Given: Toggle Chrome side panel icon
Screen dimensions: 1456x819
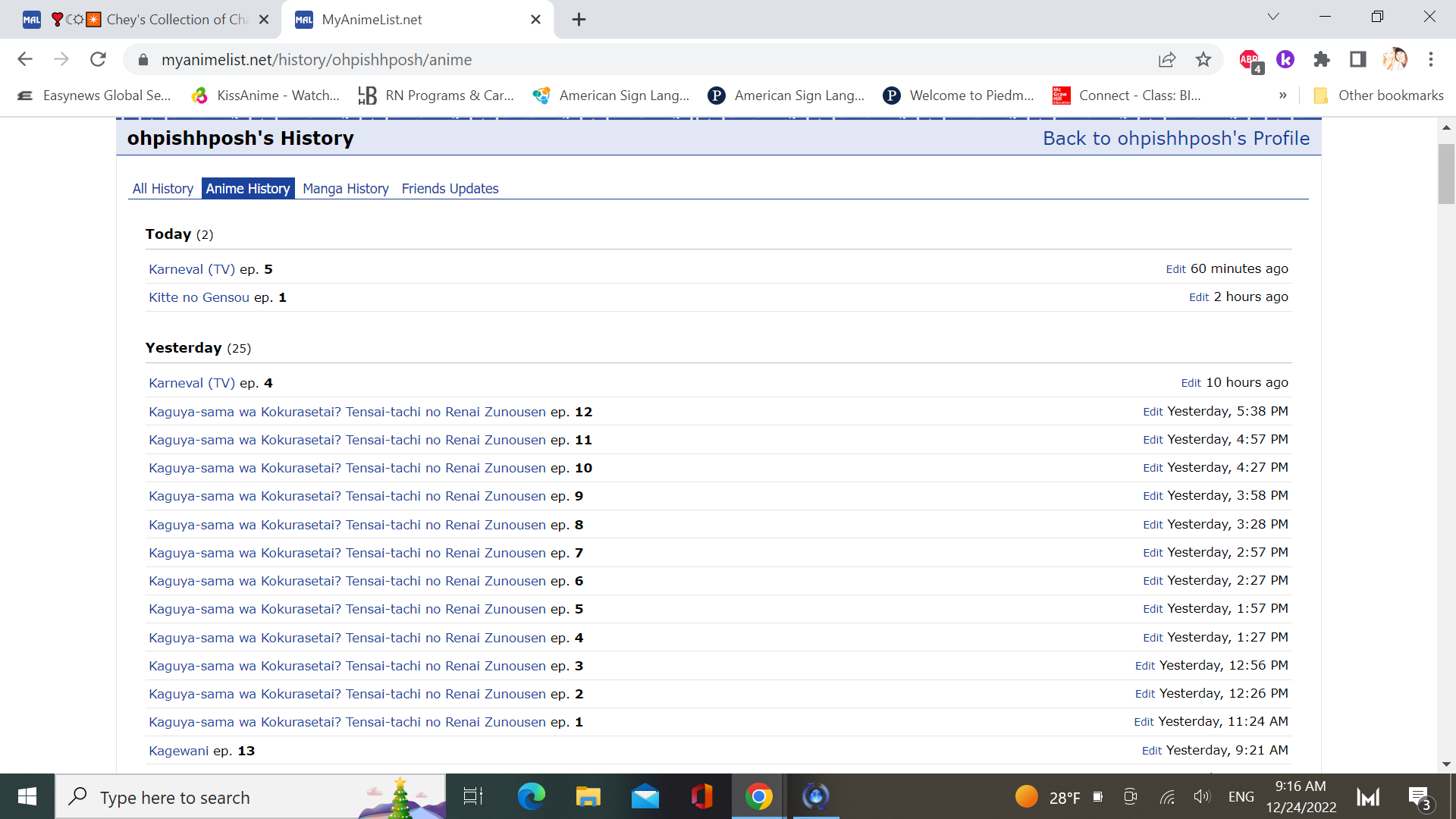Looking at the screenshot, I should click(x=1357, y=59).
